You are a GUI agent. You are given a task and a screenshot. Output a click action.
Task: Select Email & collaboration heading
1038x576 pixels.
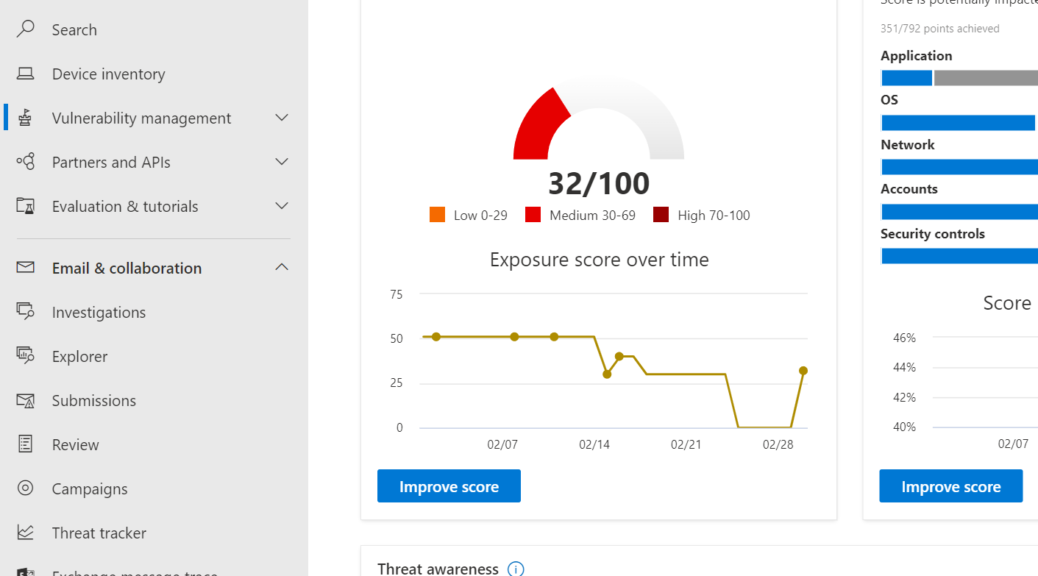(127, 268)
